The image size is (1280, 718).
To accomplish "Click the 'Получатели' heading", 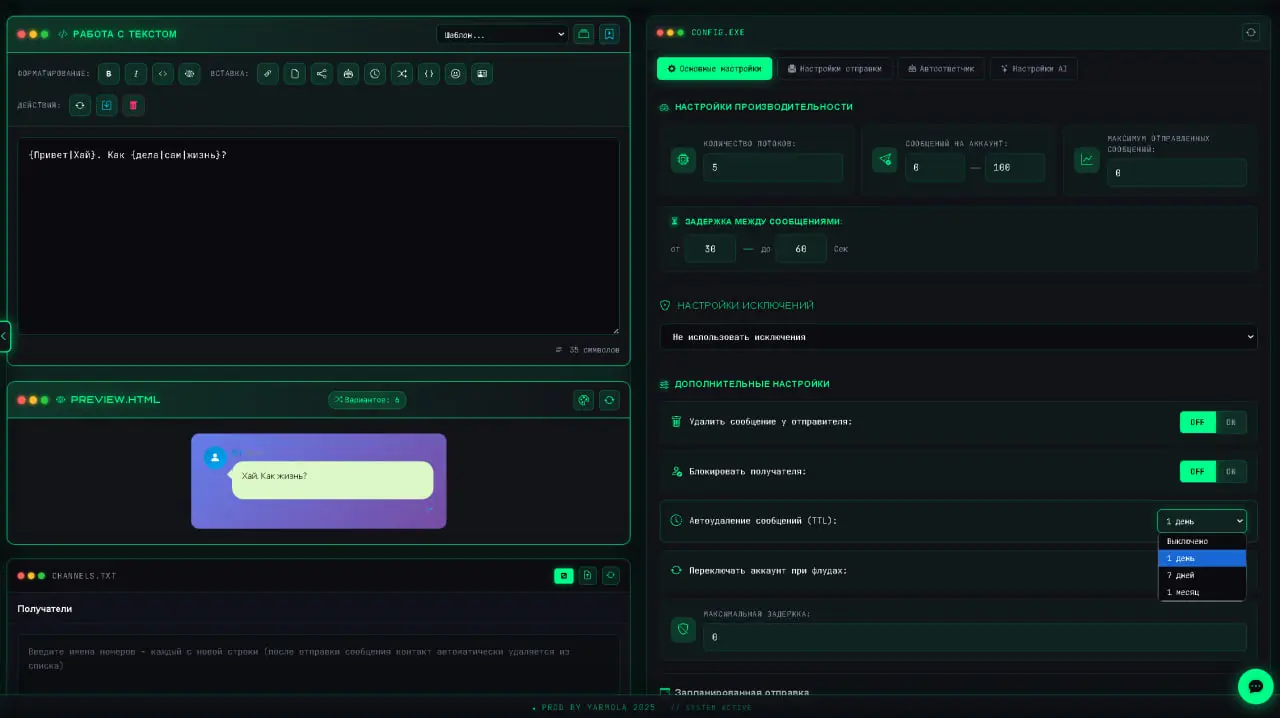I will 45,609.
